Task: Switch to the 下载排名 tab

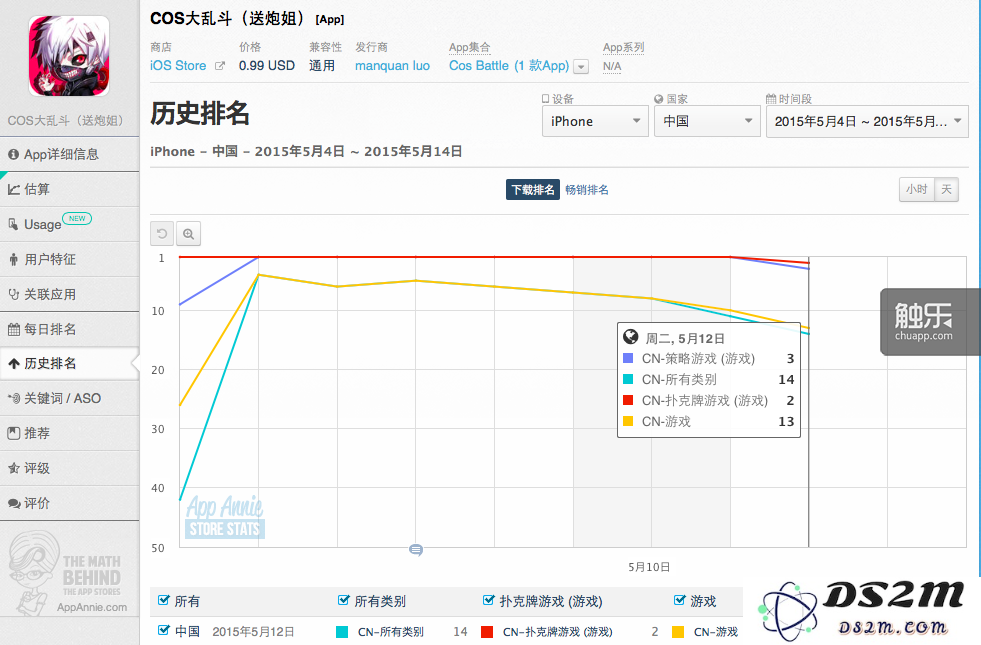Action: [x=532, y=190]
